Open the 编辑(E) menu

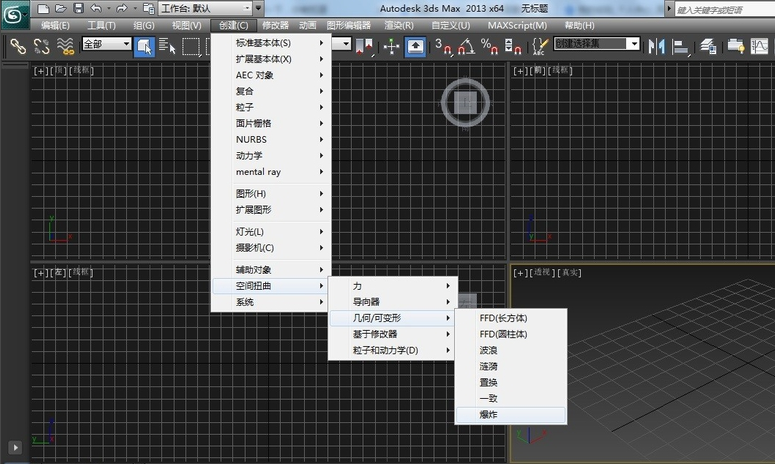click(x=55, y=25)
